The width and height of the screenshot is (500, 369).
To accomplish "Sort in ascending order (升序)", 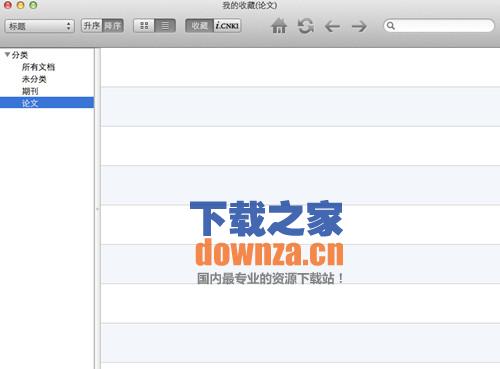I will tap(92, 26).
